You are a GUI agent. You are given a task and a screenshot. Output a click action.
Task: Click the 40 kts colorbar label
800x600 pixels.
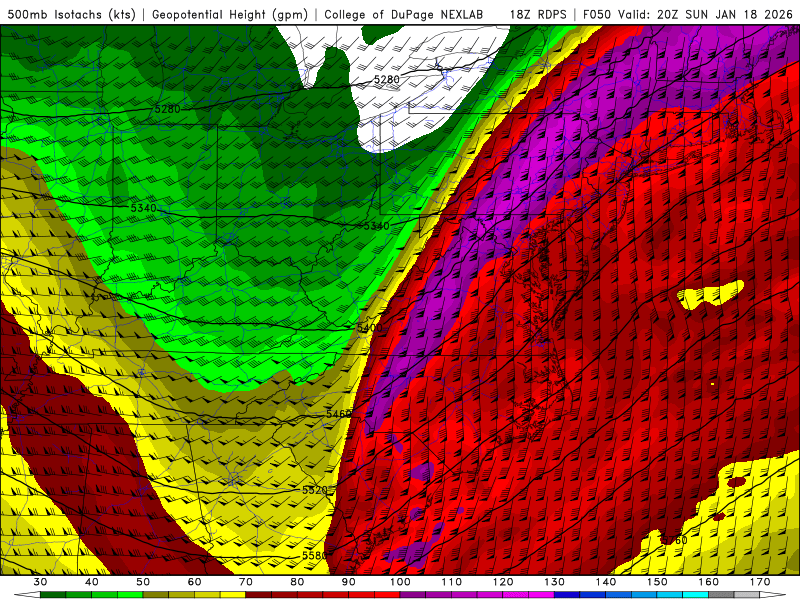coord(92,582)
